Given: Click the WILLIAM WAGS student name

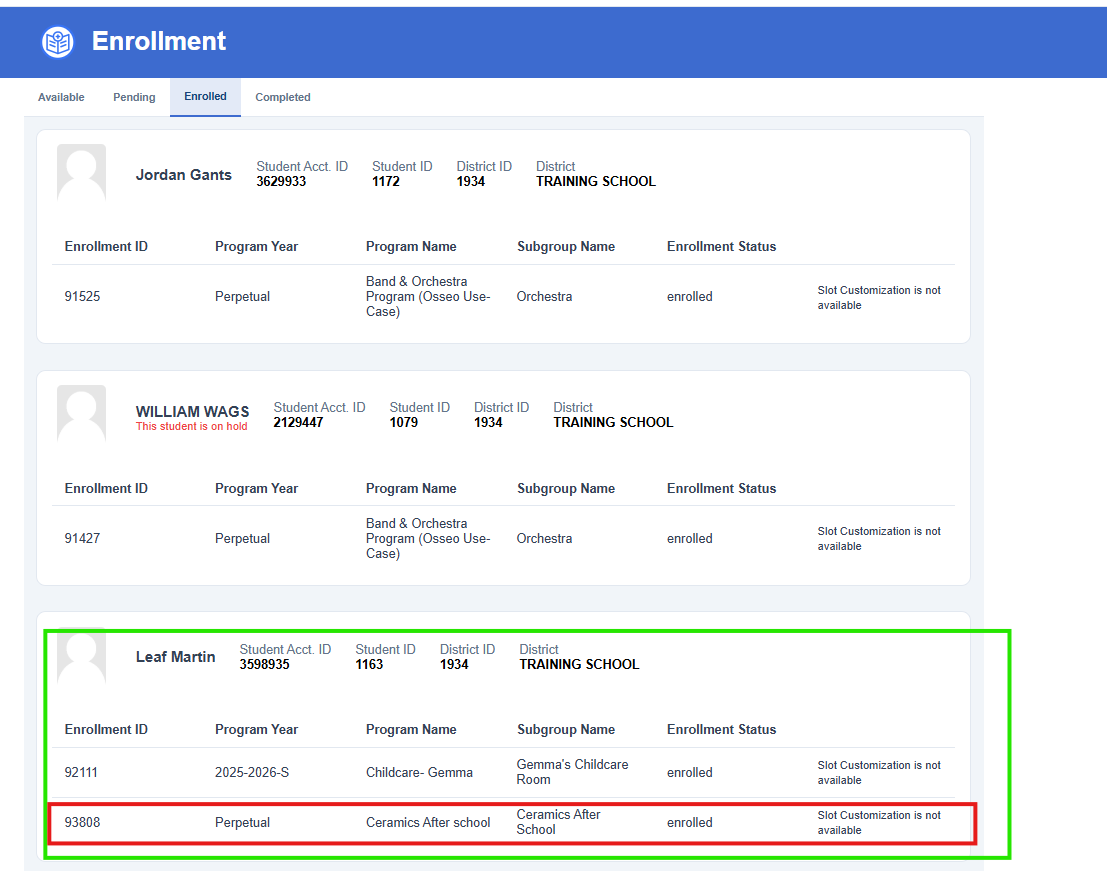Looking at the screenshot, I should (192, 411).
